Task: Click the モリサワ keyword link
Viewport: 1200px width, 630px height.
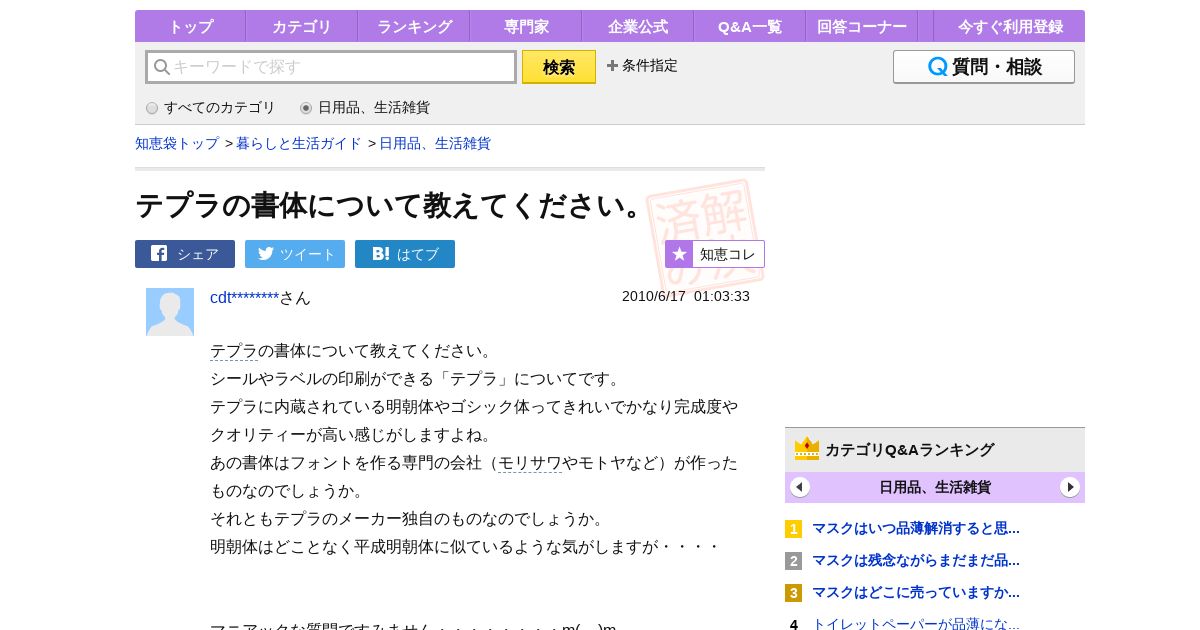Action: click(x=530, y=463)
